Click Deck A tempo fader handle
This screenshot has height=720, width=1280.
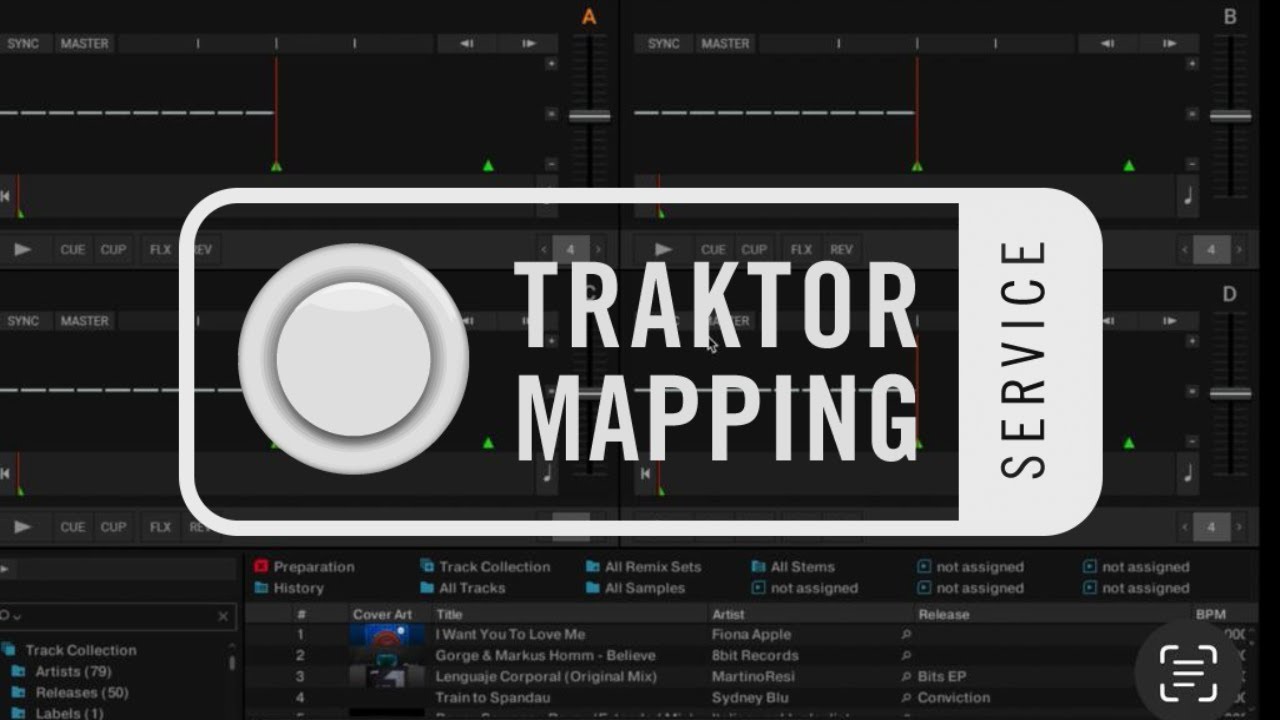click(589, 116)
